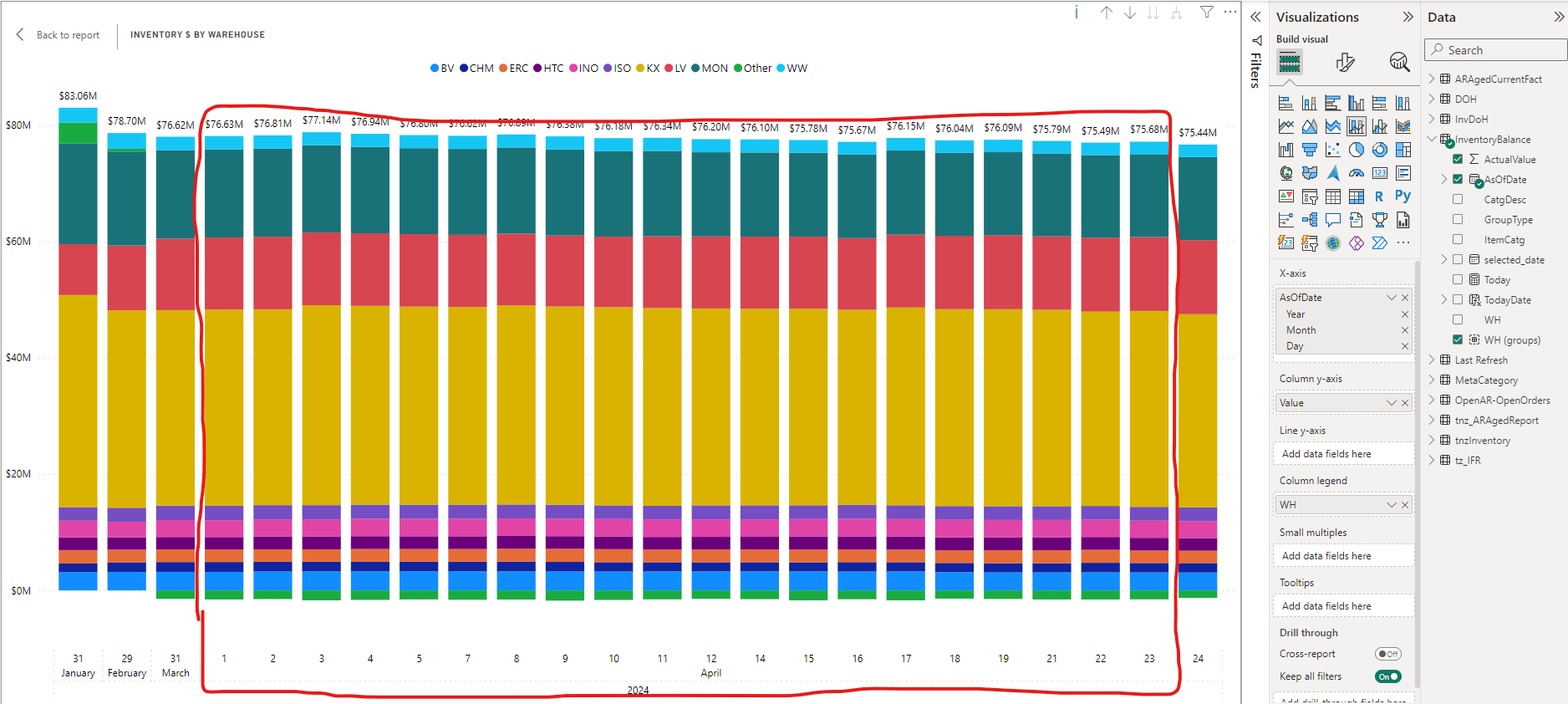Screen dimensions: 1568x704
Task: Open the format visual brush tab
Action: (x=1345, y=62)
